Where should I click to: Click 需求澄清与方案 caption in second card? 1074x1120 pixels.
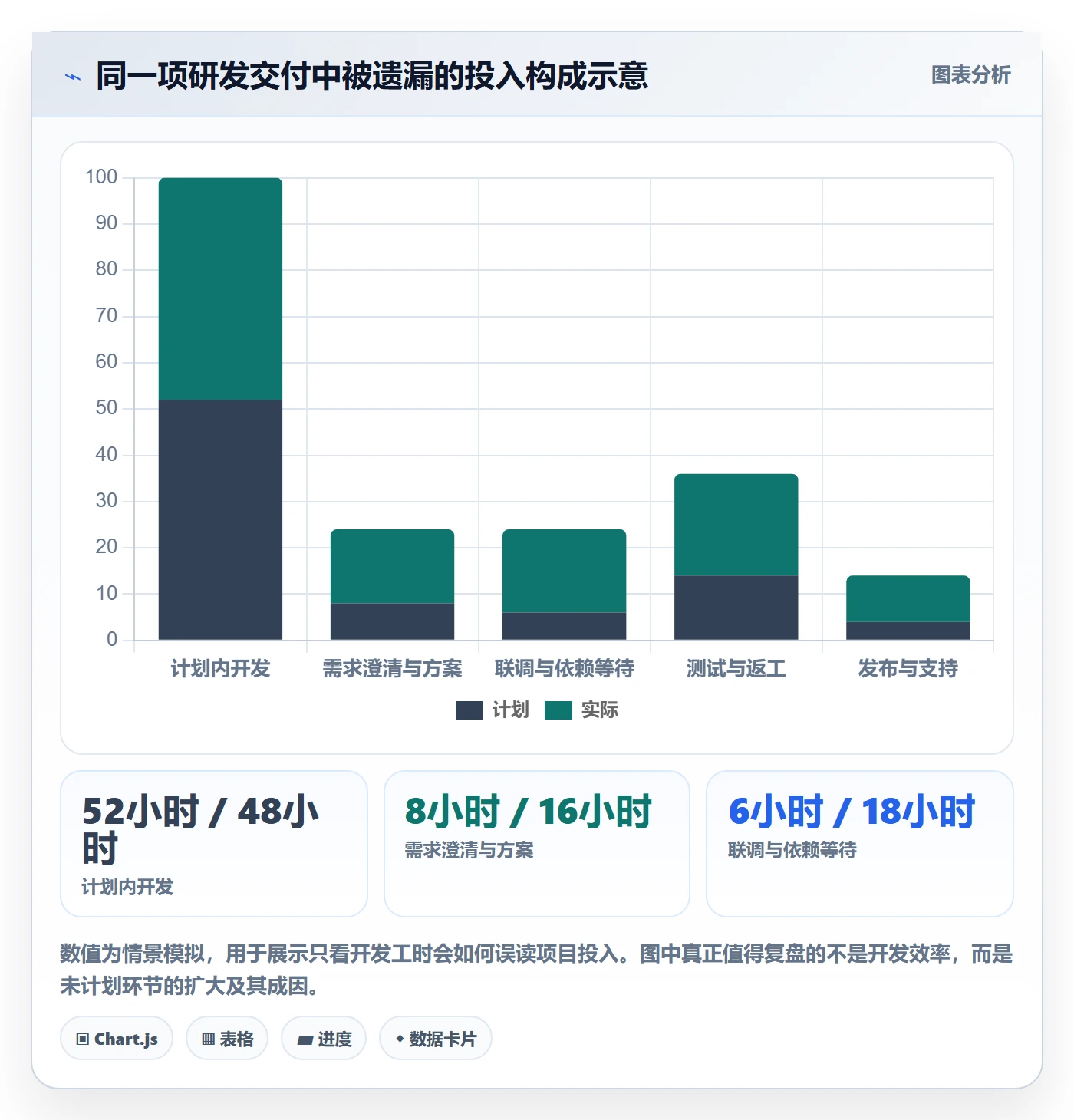pyautogui.click(x=469, y=850)
